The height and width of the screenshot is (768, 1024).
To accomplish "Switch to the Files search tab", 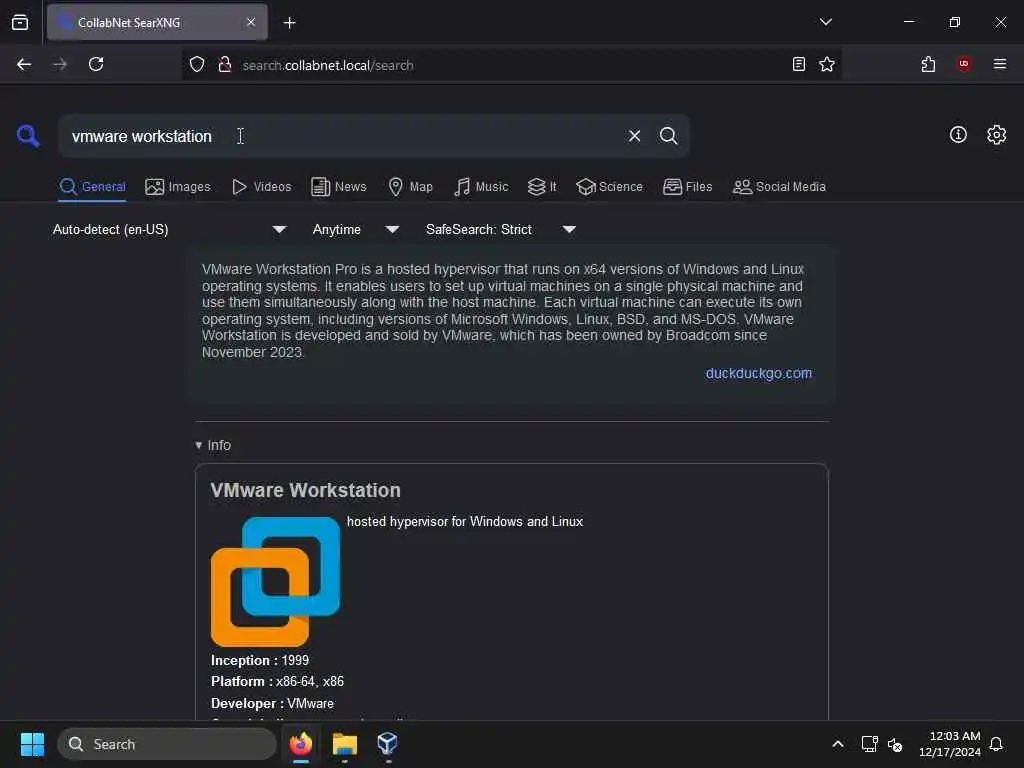I will point(687,187).
